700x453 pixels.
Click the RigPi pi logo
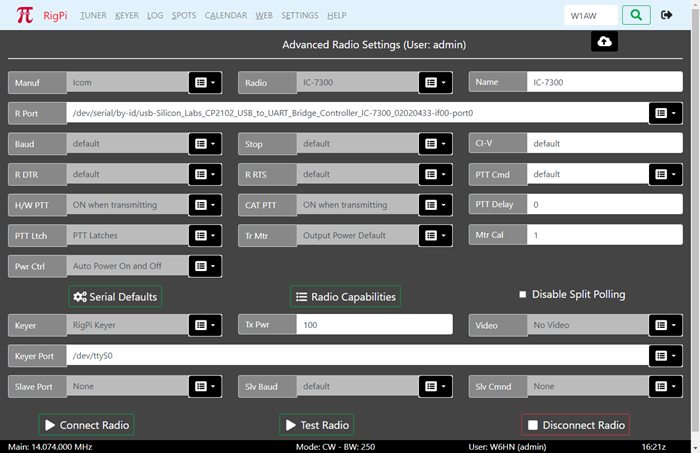pos(25,15)
